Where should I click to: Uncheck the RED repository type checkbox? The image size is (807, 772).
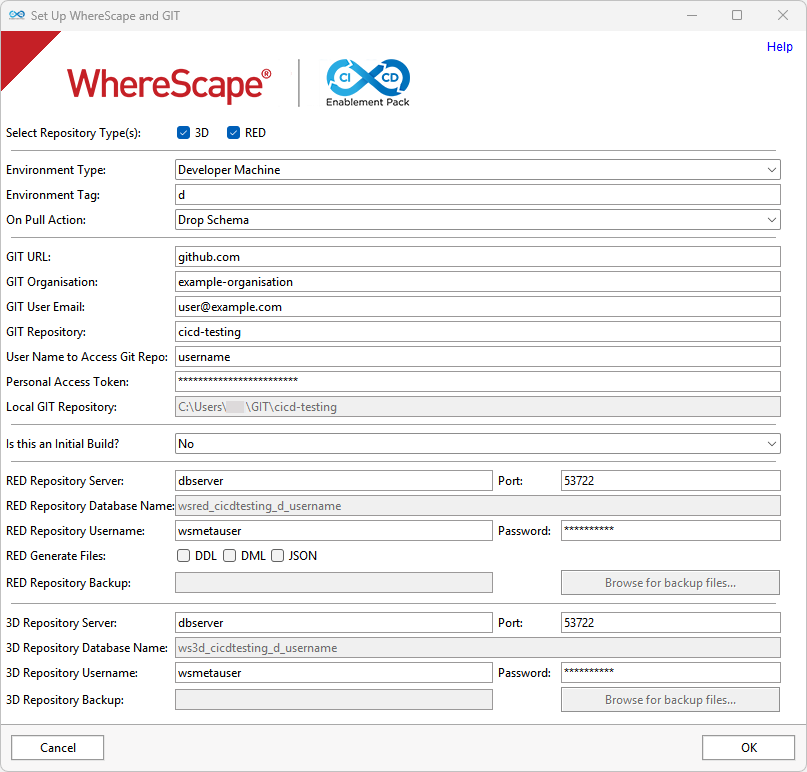click(234, 133)
